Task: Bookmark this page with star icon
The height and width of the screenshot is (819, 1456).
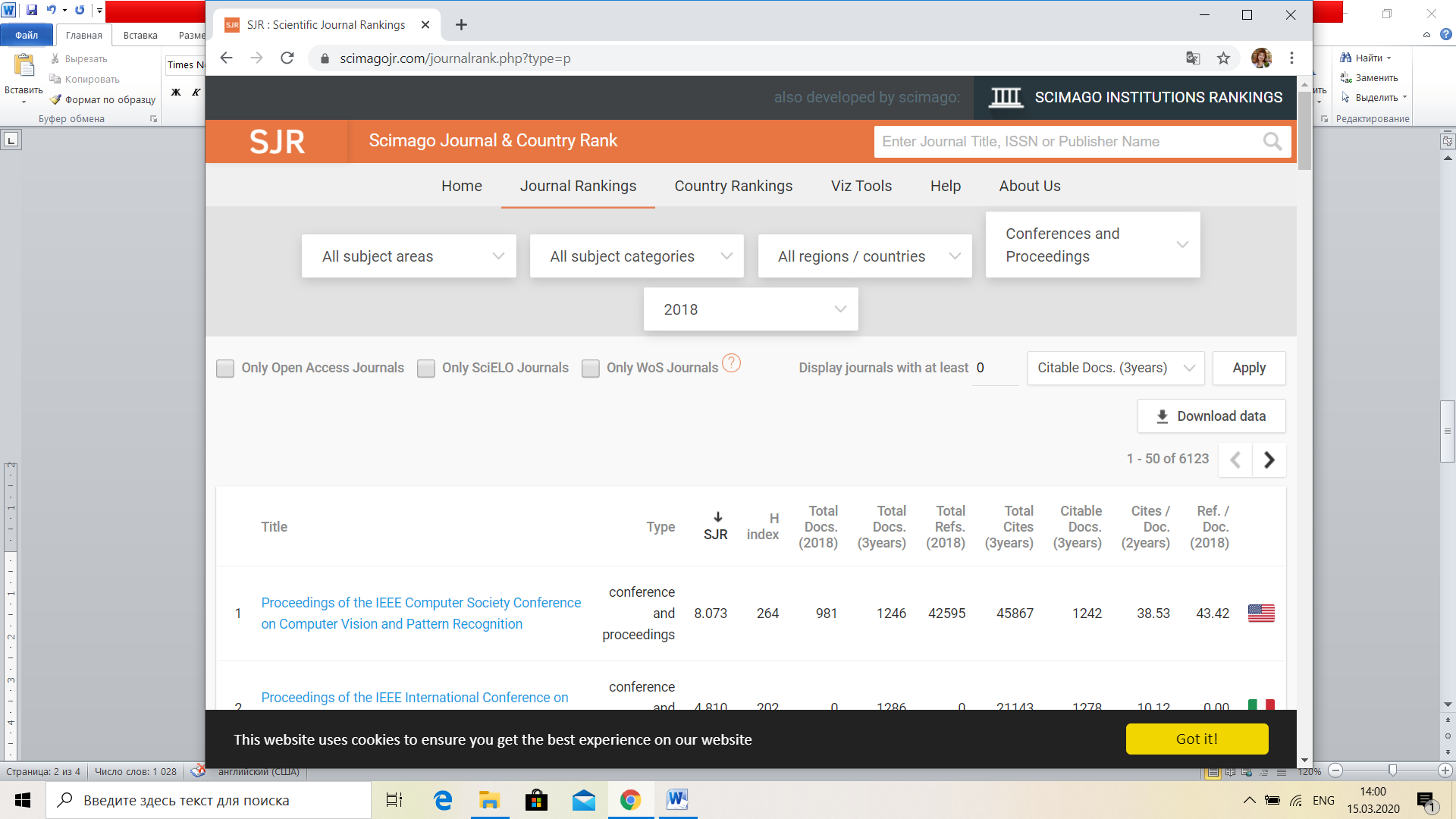Action: tap(1223, 58)
